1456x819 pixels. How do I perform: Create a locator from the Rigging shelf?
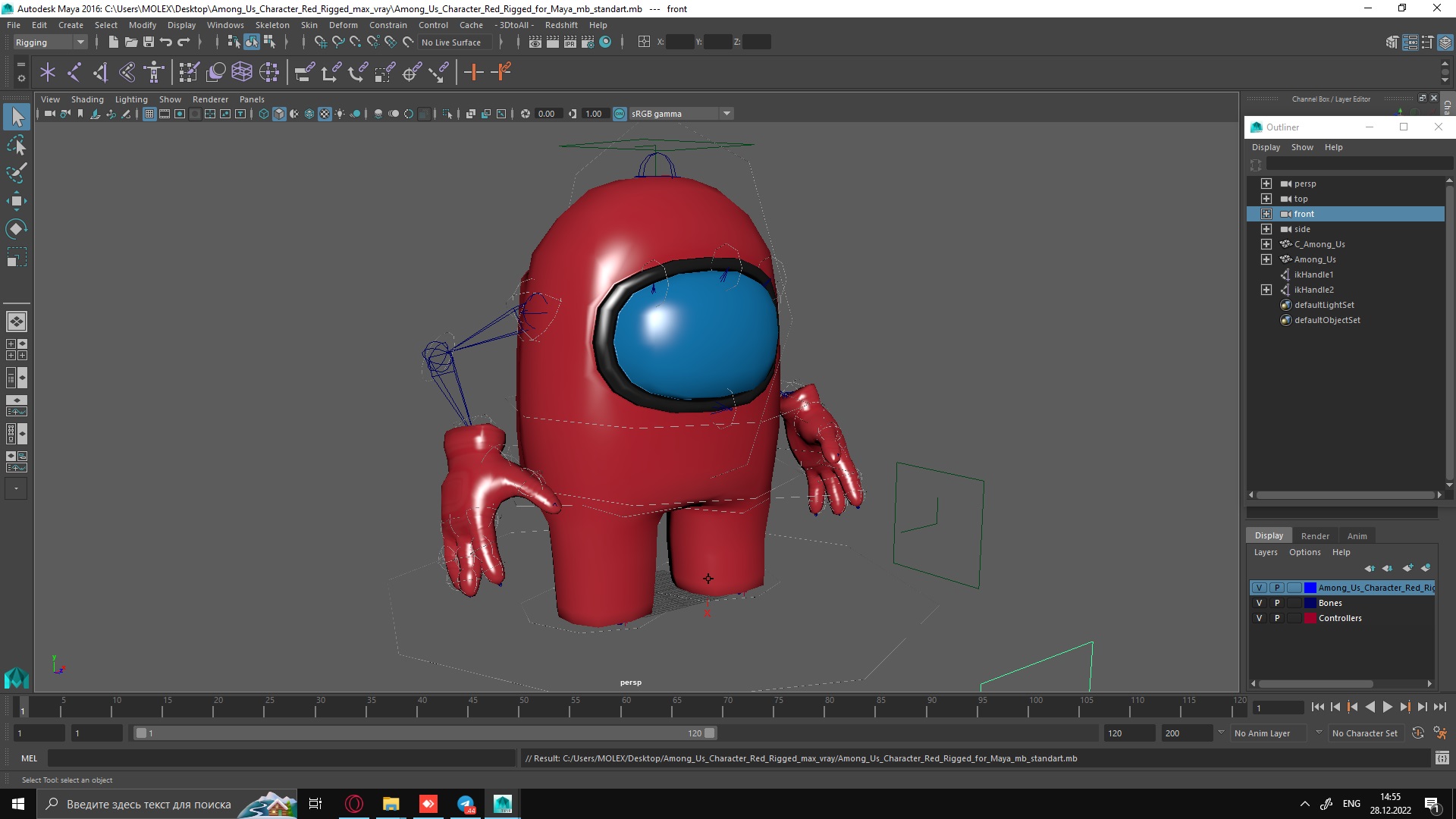click(x=48, y=73)
